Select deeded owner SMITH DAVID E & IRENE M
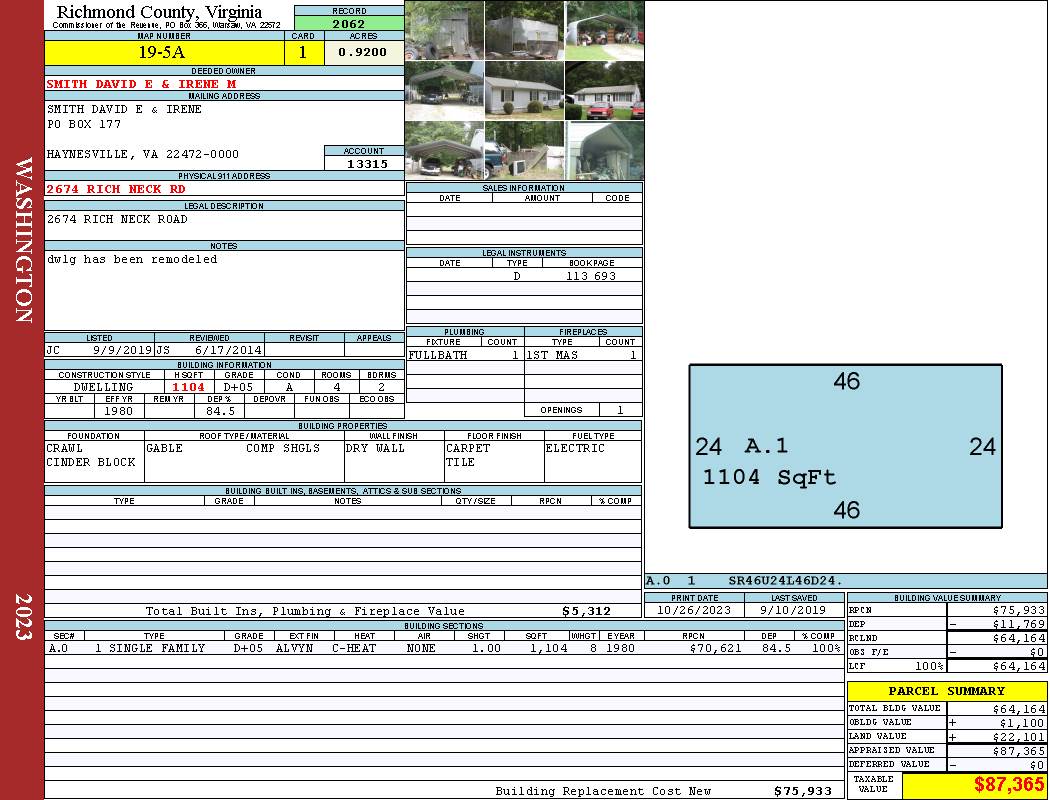 tap(141, 84)
